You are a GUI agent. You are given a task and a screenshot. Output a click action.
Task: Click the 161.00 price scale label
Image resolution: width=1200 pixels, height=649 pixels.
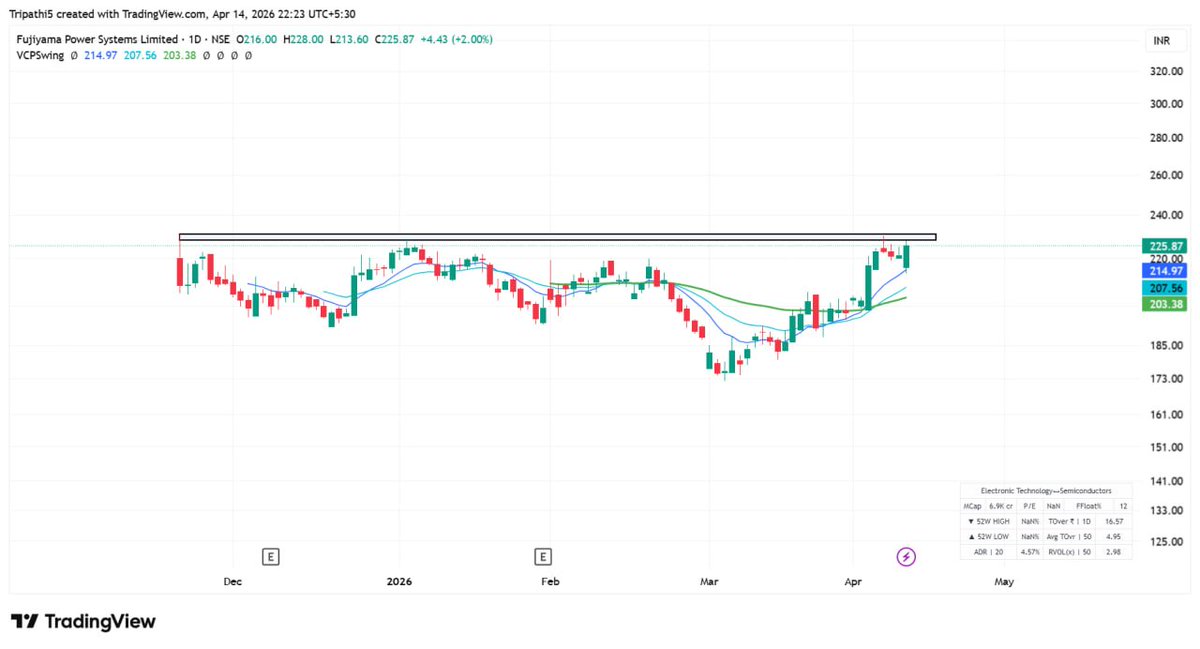(x=1166, y=414)
